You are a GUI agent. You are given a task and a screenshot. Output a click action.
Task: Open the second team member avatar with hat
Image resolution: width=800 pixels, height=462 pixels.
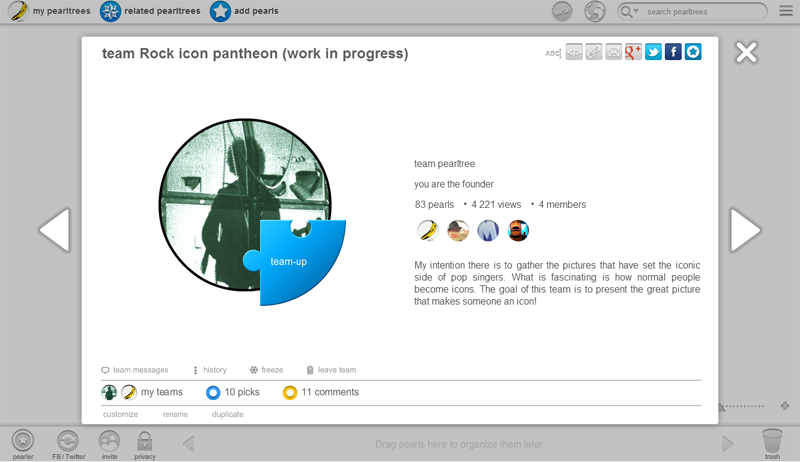point(458,230)
